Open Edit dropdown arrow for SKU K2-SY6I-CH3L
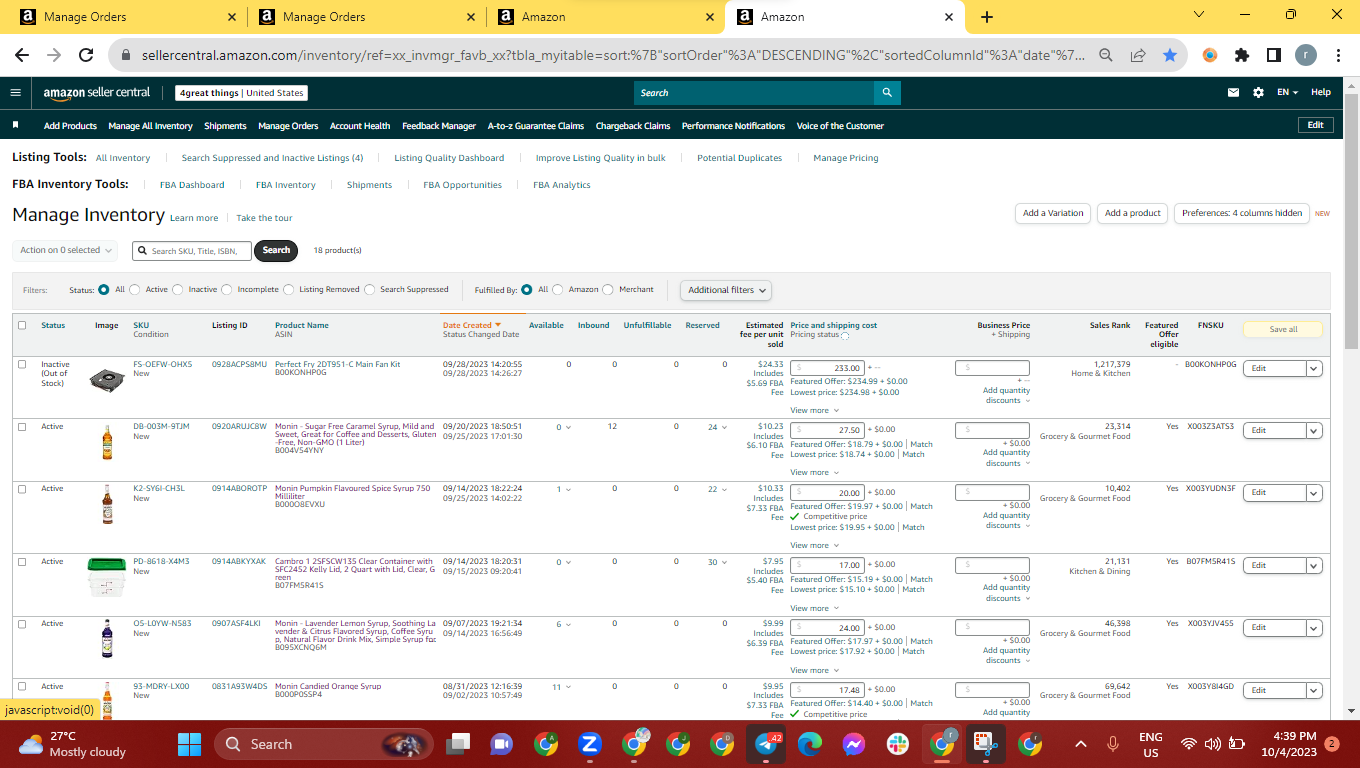 pyautogui.click(x=1314, y=492)
